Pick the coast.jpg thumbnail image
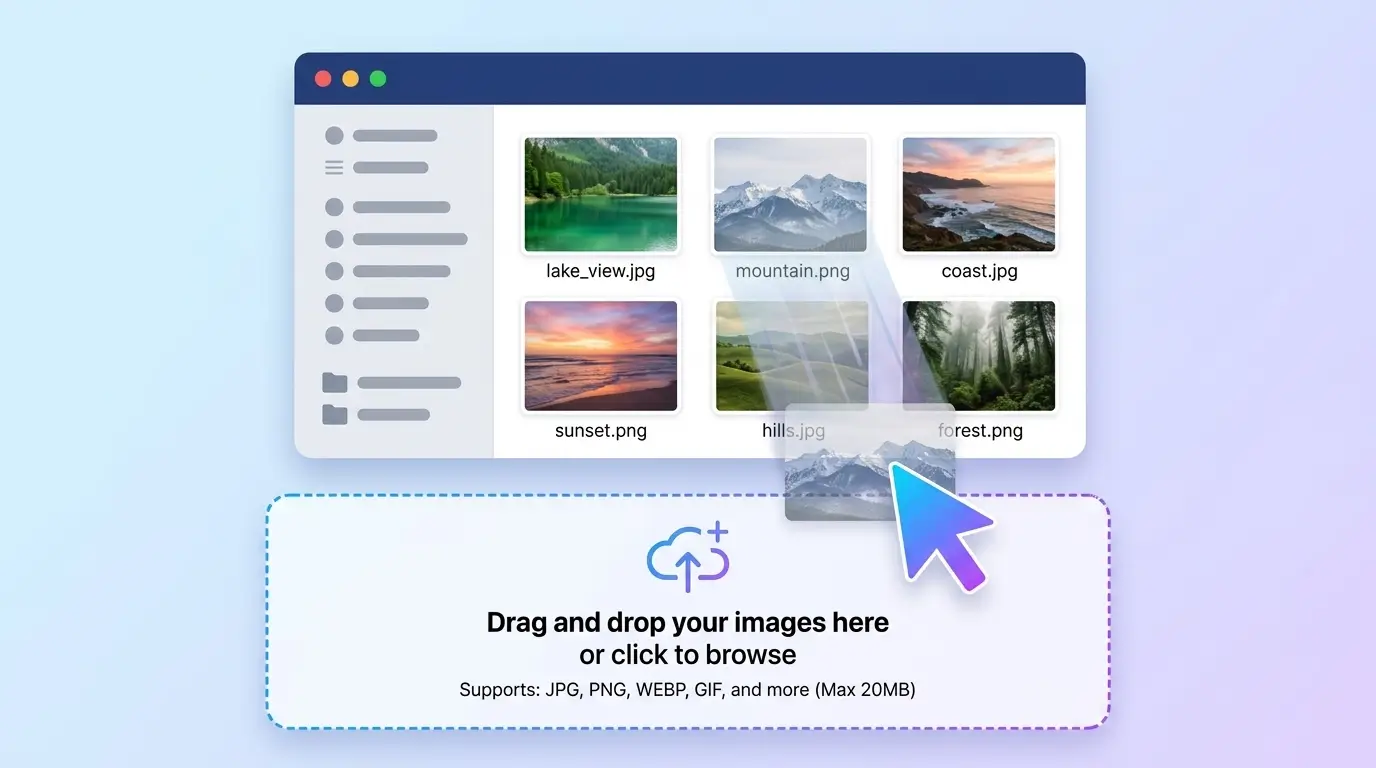Viewport: 1376px width, 768px height. click(979, 194)
